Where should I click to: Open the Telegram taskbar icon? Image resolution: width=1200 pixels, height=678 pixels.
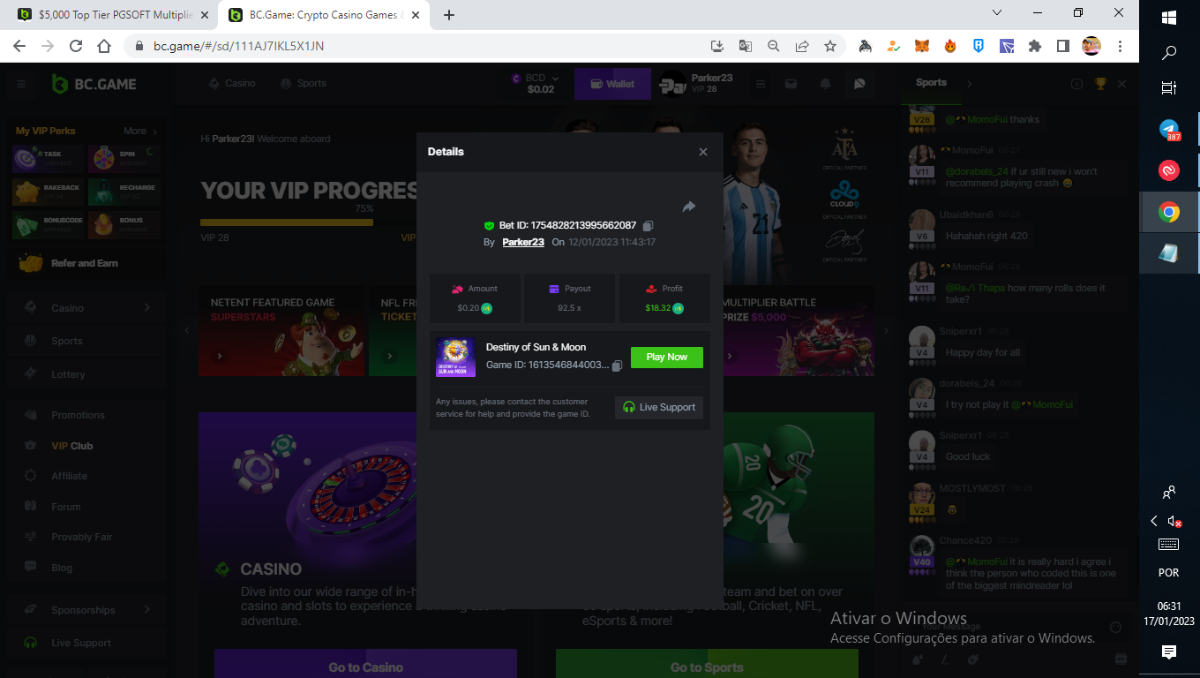(1169, 129)
